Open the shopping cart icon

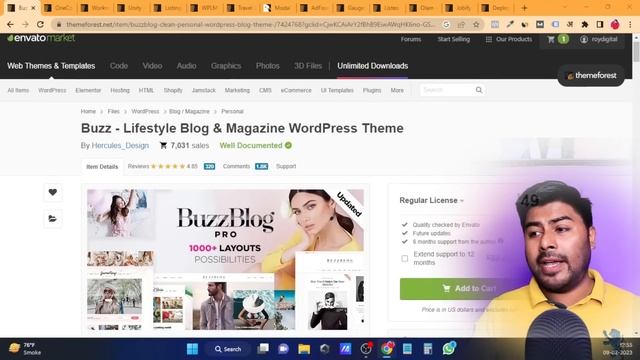click(x=551, y=39)
